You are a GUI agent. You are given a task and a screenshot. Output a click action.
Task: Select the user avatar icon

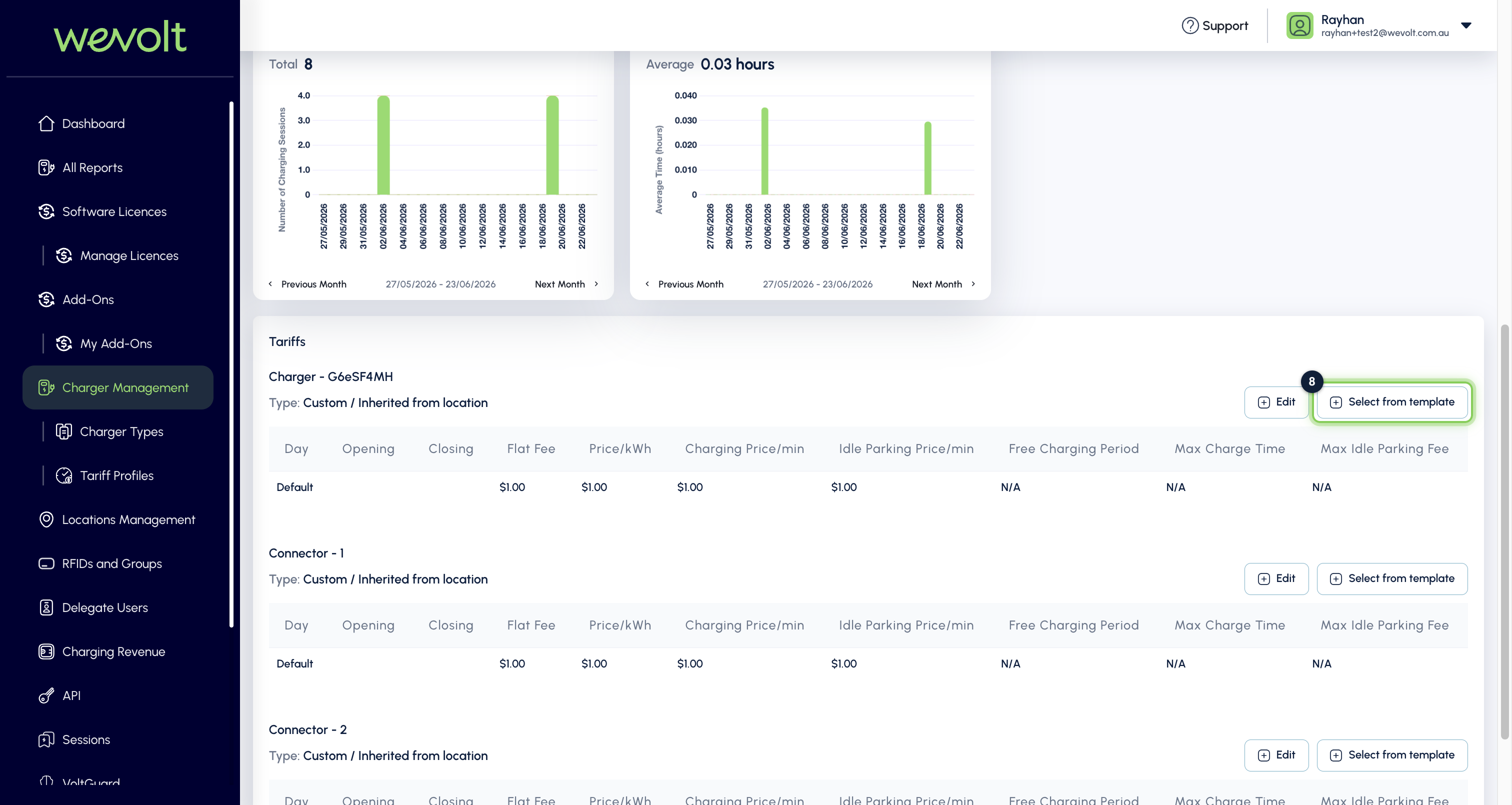coord(1299,25)
